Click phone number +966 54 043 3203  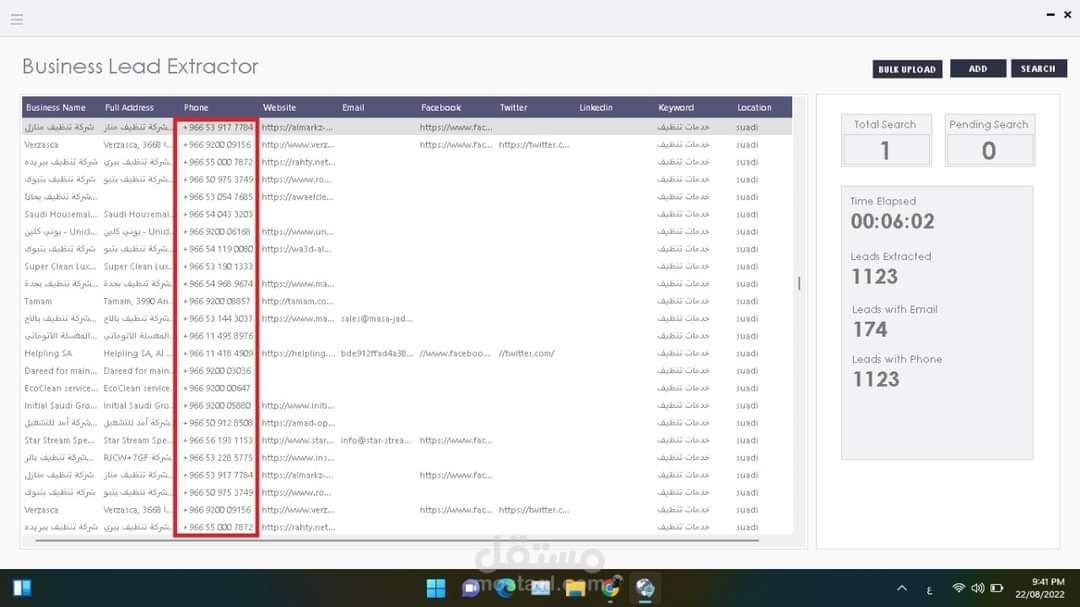tap(218, 214)
